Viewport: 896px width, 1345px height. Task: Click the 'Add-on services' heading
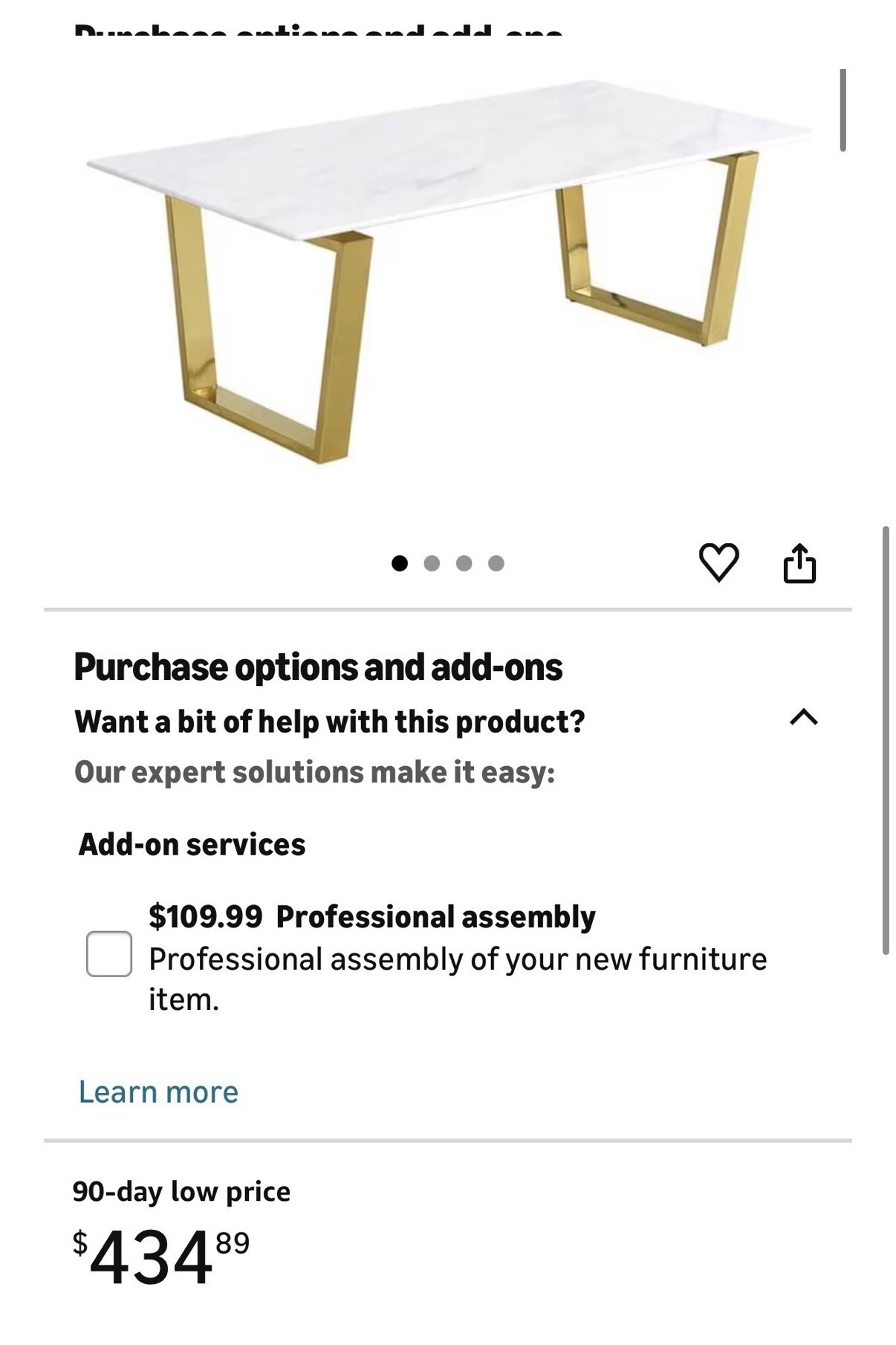tap(192, 845)
